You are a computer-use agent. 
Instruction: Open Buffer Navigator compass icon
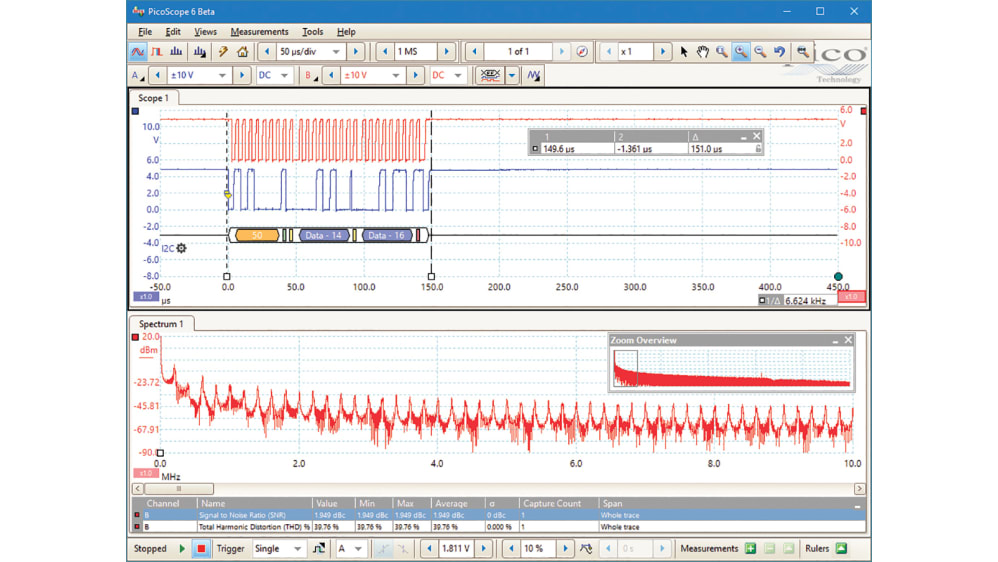pyautogui.click(x=582, y=52)
